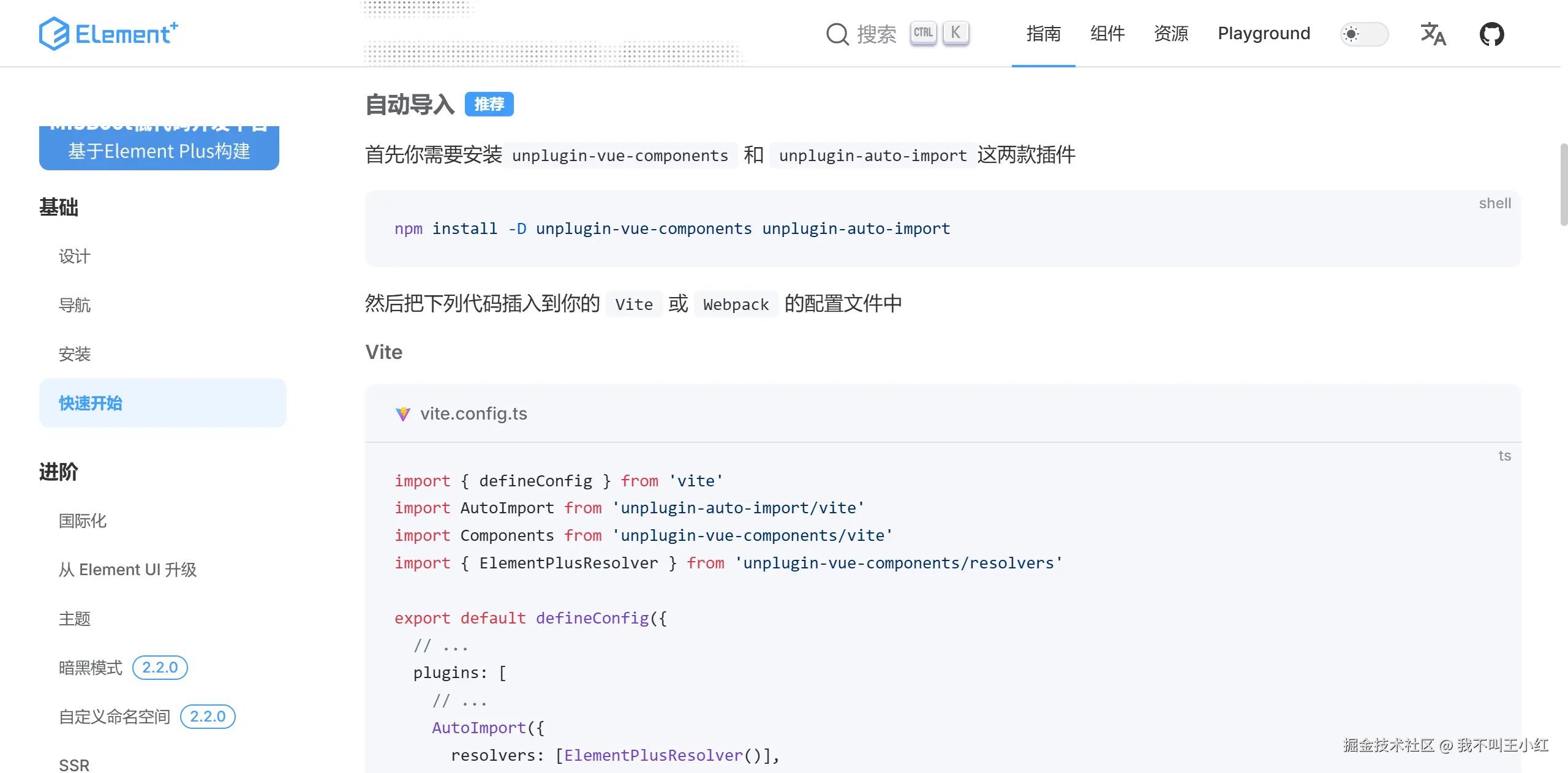Go to the 资源 menu item

(1170, 34)
